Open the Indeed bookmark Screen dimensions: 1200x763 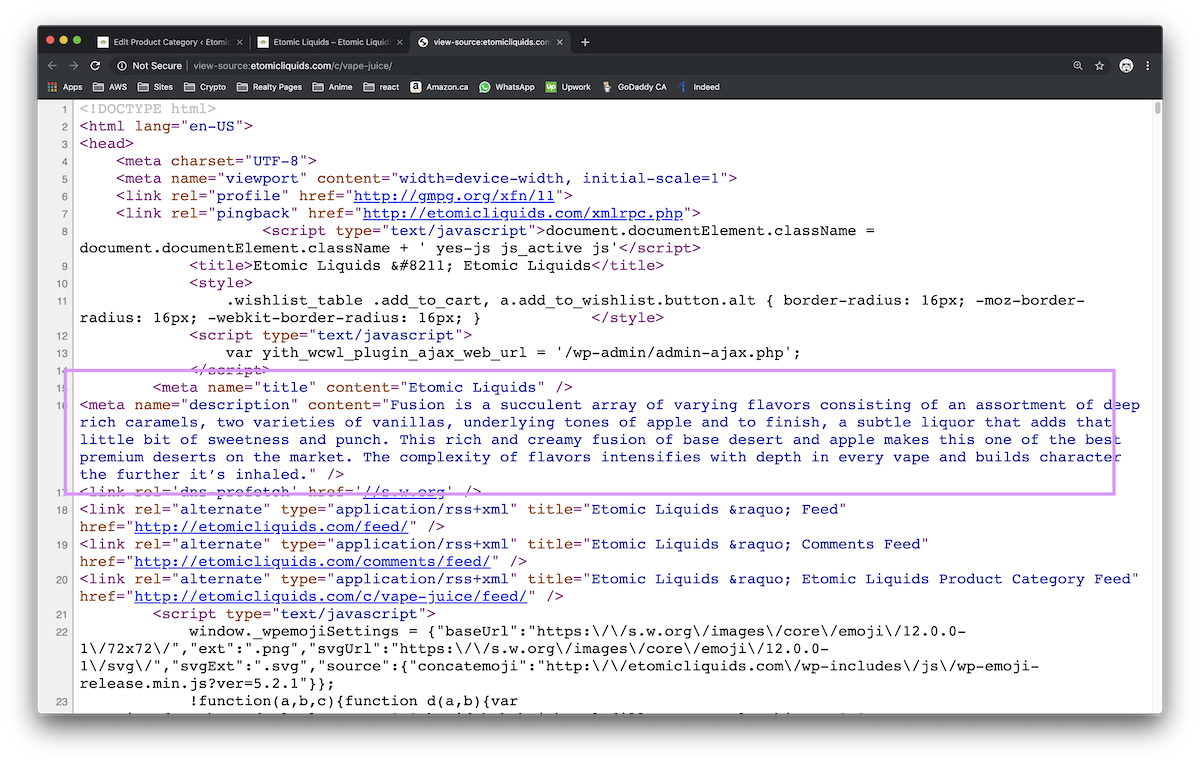click(698, 87)
